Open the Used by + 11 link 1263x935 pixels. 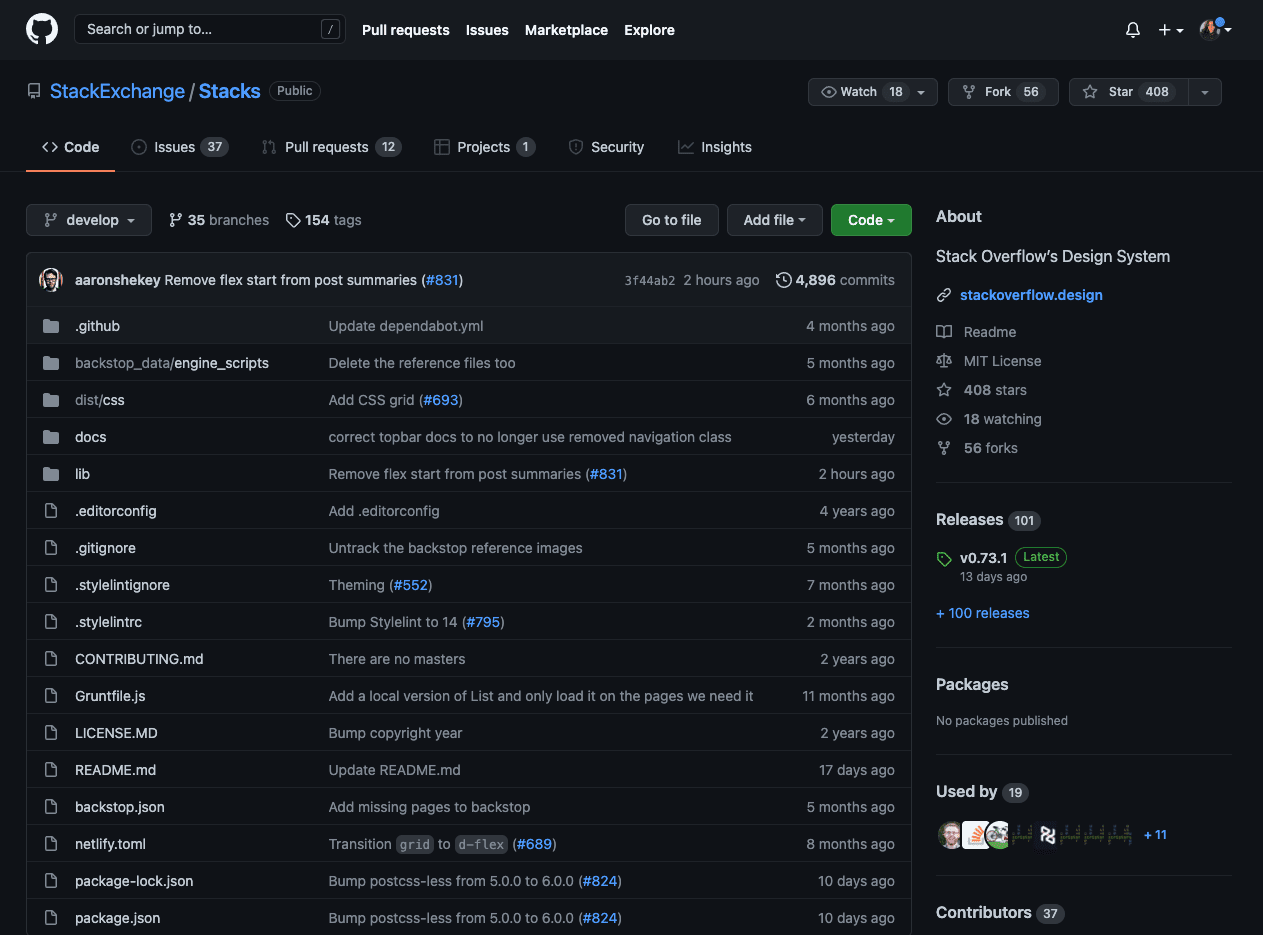click(1155, 835)
